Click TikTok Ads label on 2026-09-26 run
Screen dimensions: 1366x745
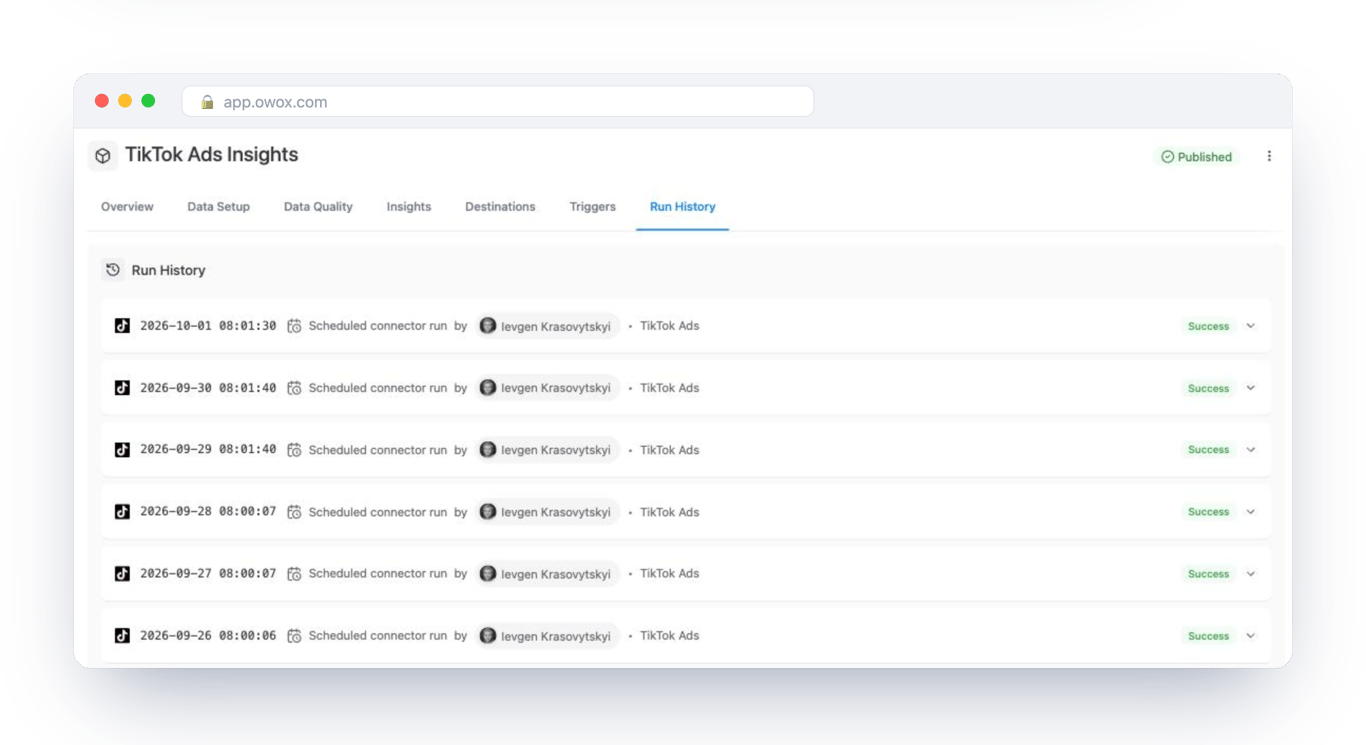pos(669,636)
